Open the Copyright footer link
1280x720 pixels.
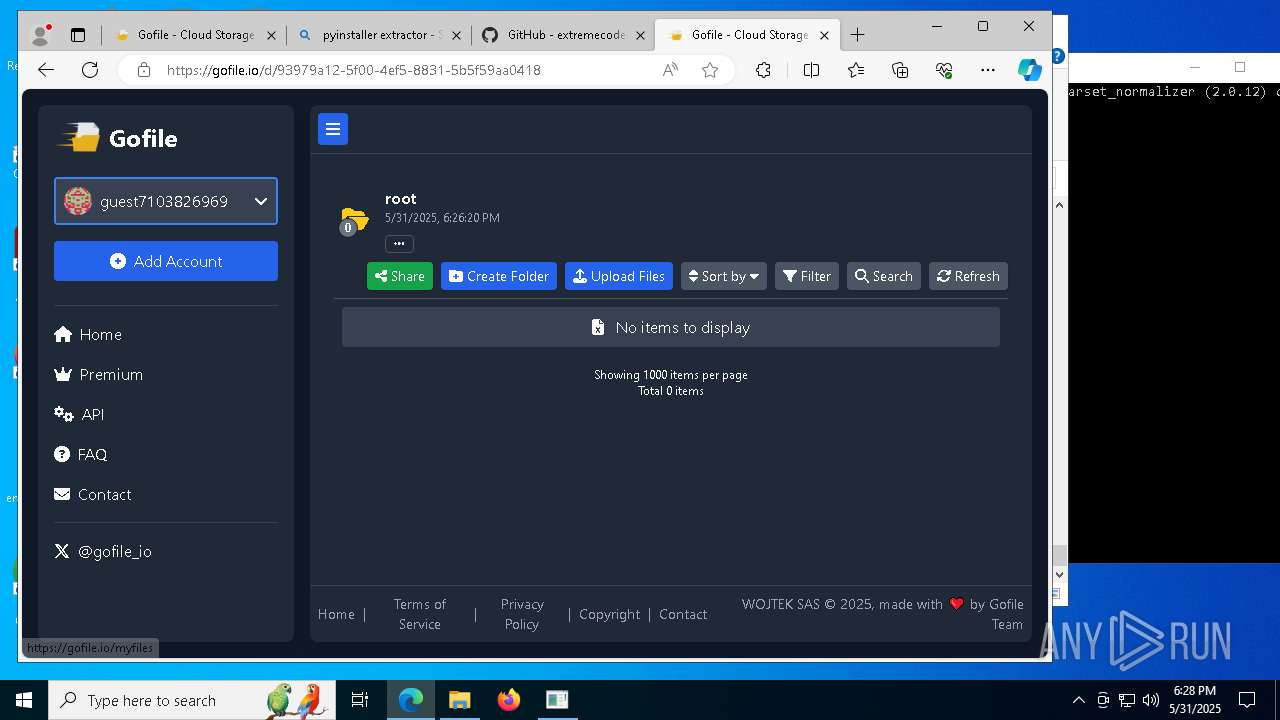pos(609,614)
